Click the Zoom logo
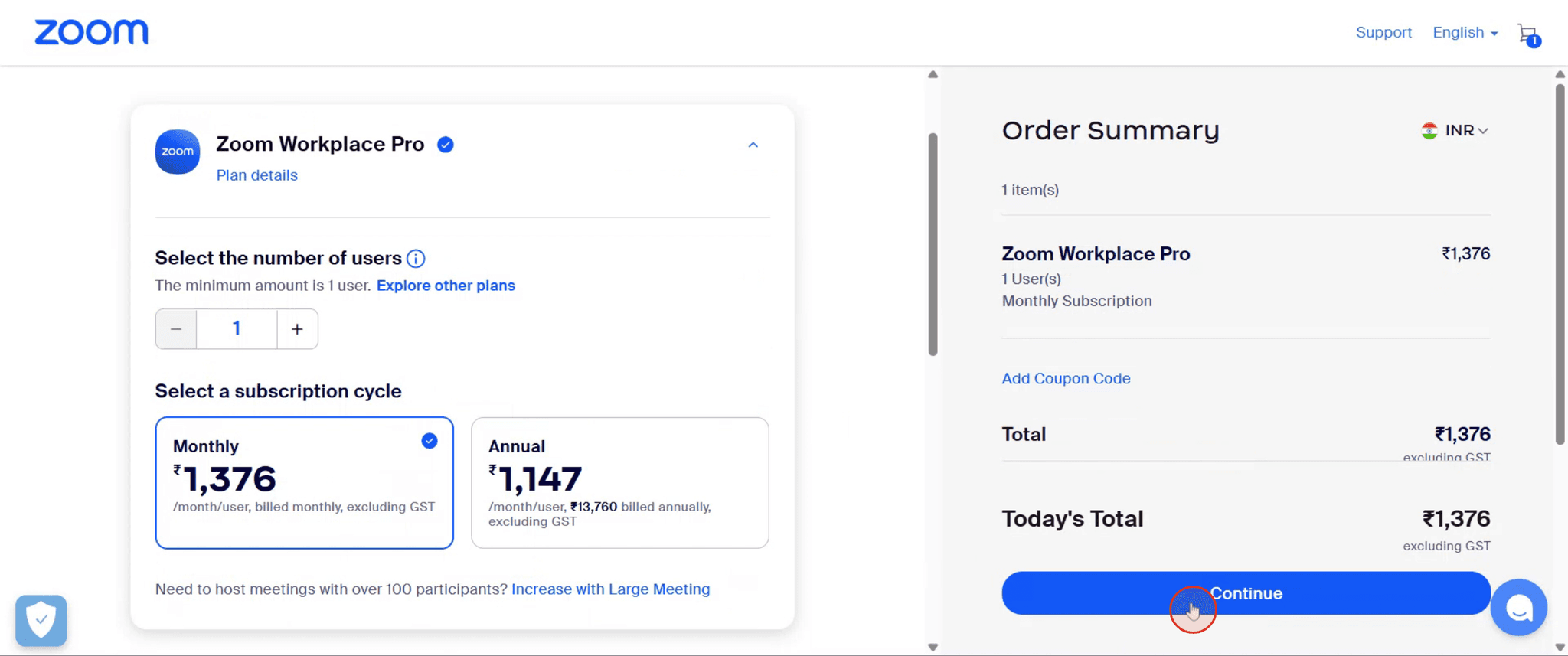The height and width of the screenshot is (656, 1568). coord(91,31)
